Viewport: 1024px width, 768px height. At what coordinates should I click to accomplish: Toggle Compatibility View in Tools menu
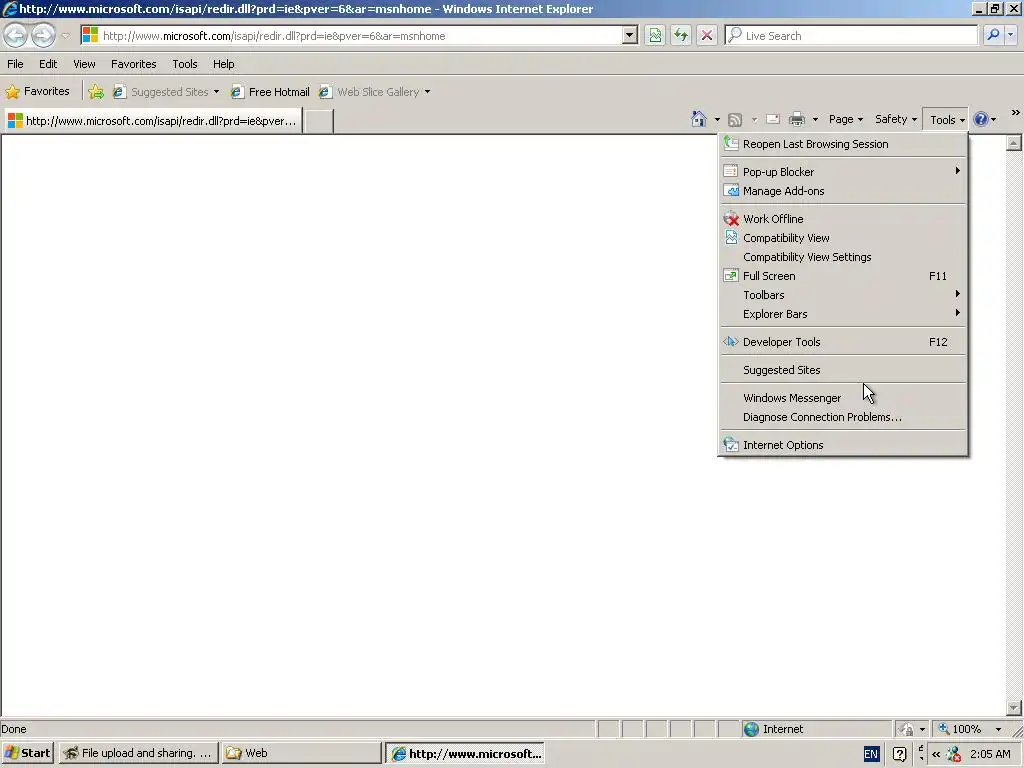point(843,238)
